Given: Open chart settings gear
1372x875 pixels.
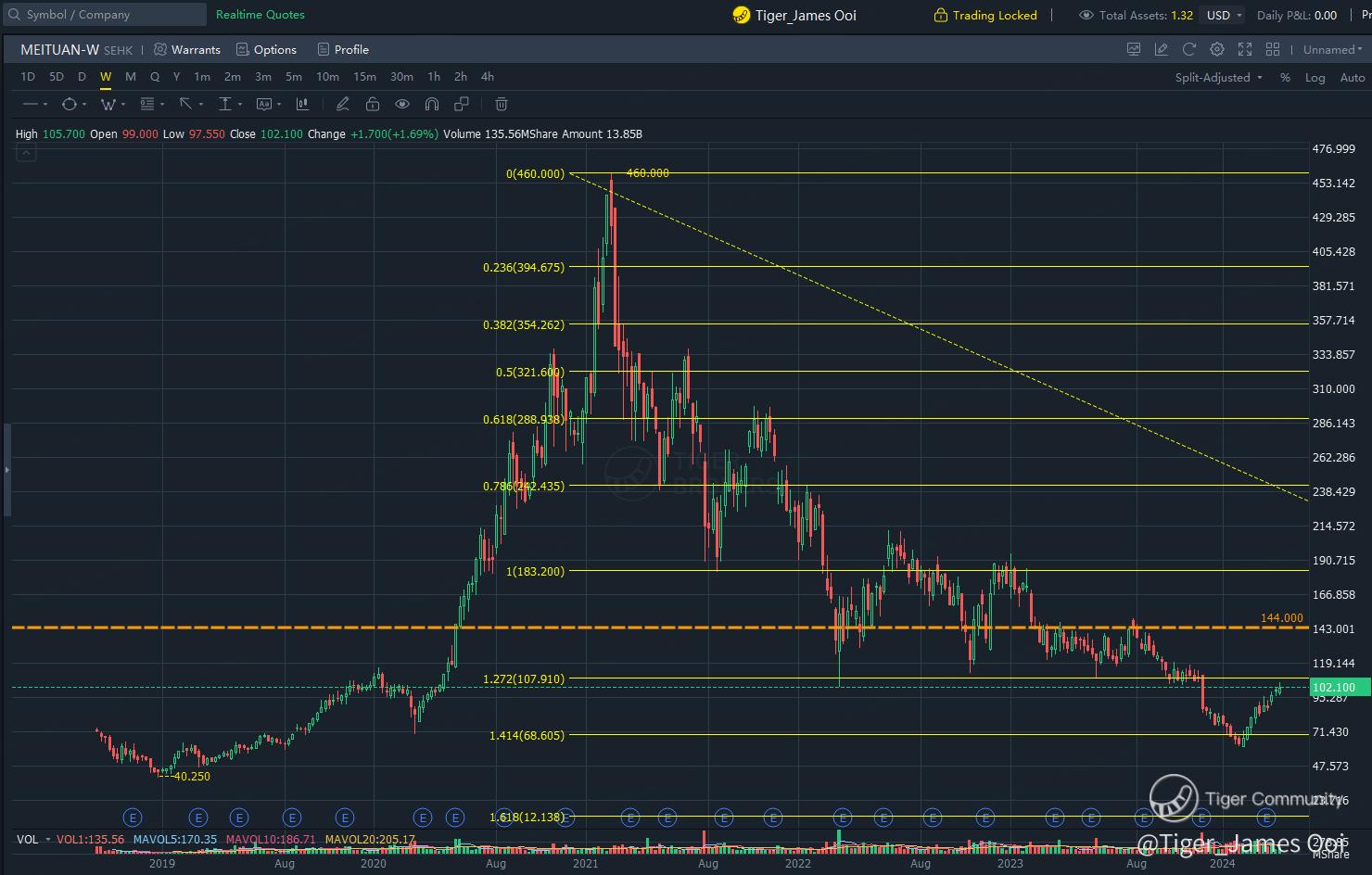Looking at the screenshot, I should point(1217,49).
